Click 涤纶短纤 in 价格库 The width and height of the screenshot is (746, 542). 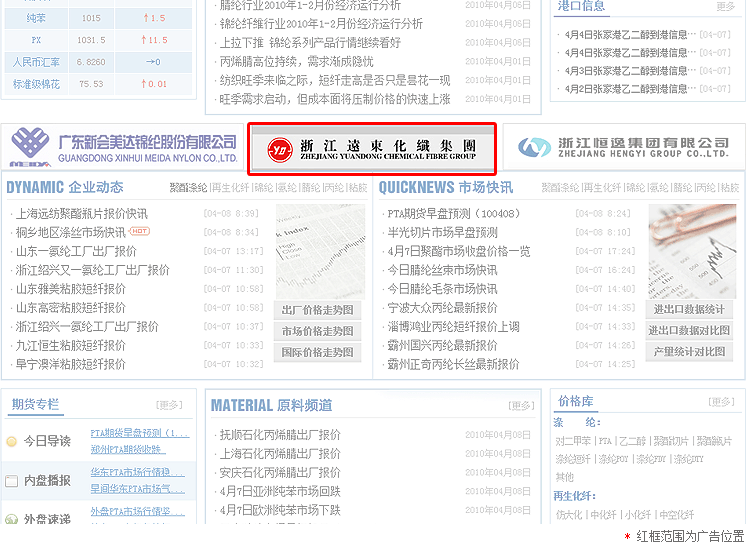(x=573, y=459)
